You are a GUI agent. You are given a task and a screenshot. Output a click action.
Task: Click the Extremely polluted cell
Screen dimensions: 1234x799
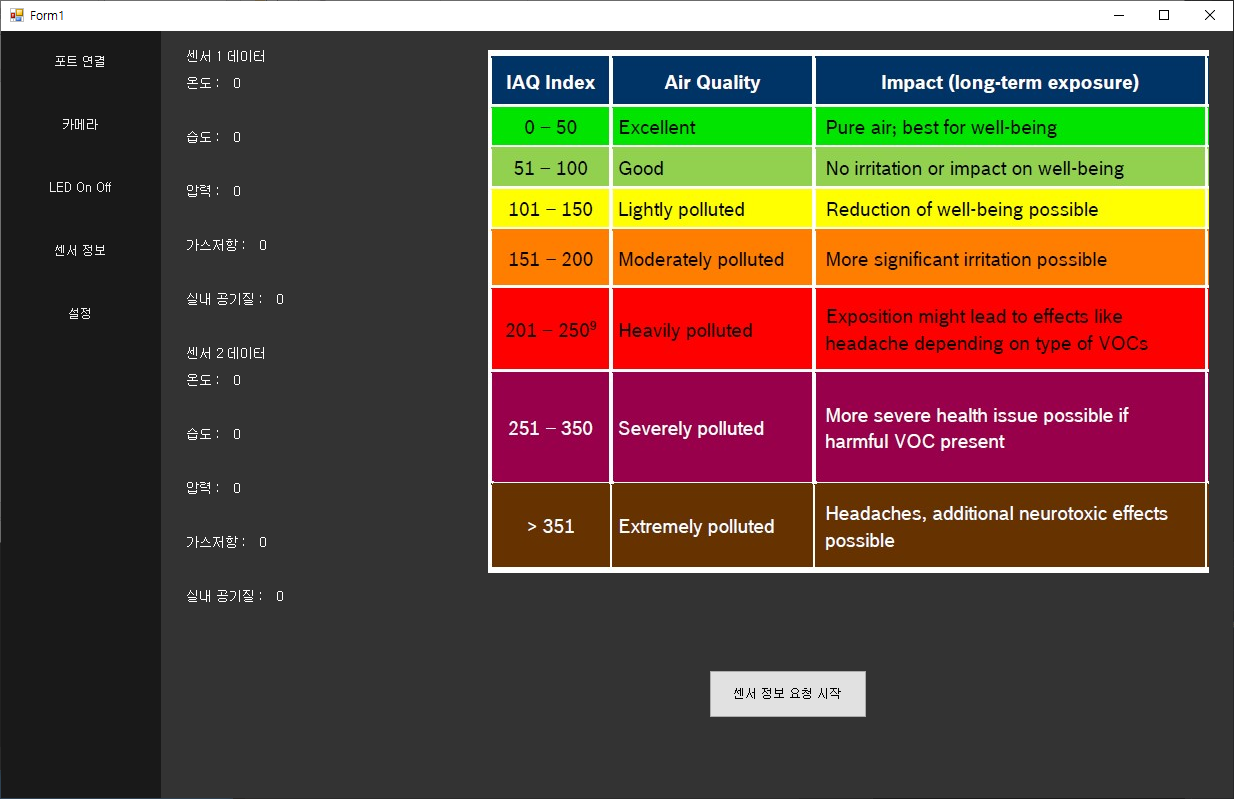tap(713, 526)
